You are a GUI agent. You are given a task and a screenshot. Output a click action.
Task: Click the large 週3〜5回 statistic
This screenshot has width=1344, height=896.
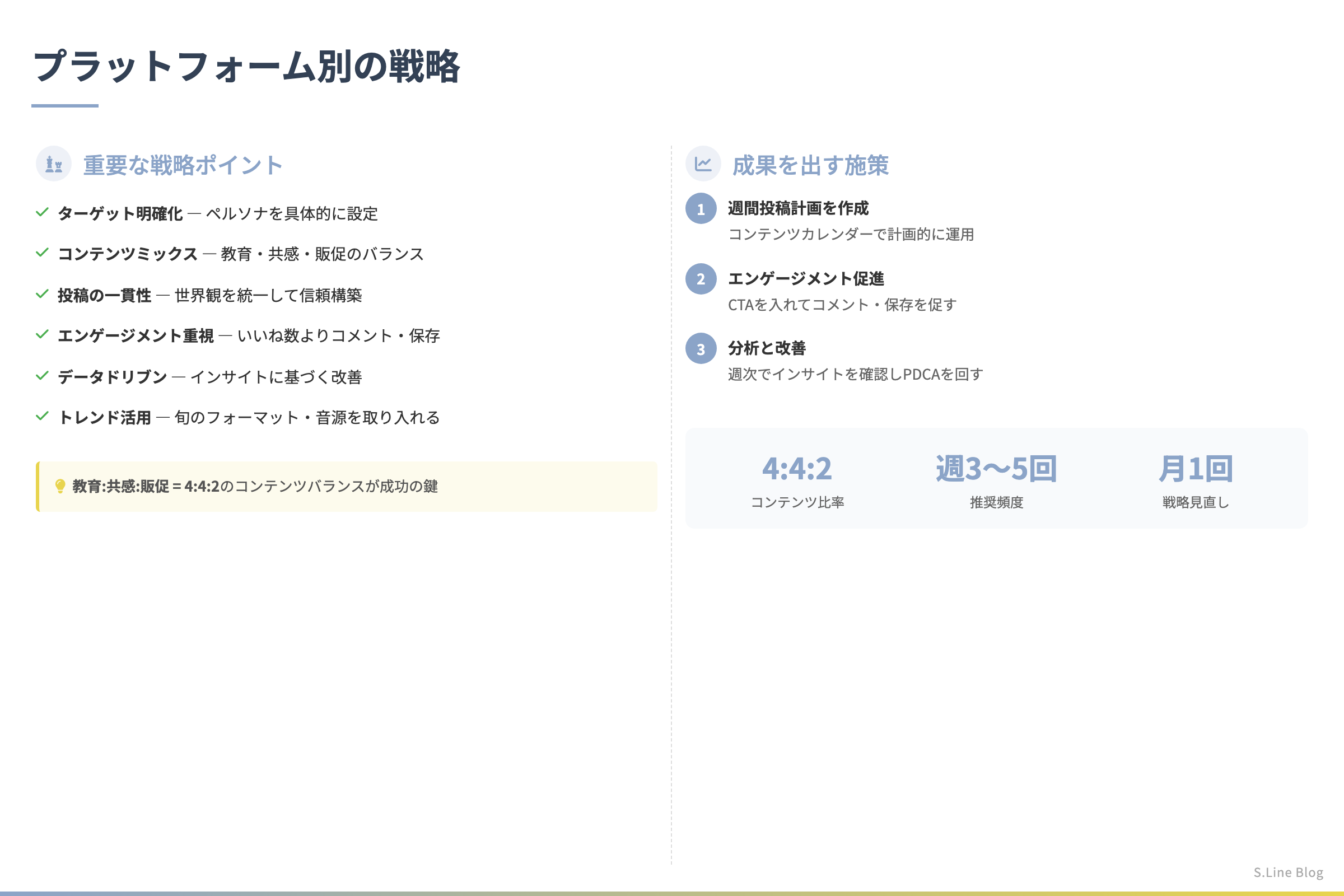point(997,469)
